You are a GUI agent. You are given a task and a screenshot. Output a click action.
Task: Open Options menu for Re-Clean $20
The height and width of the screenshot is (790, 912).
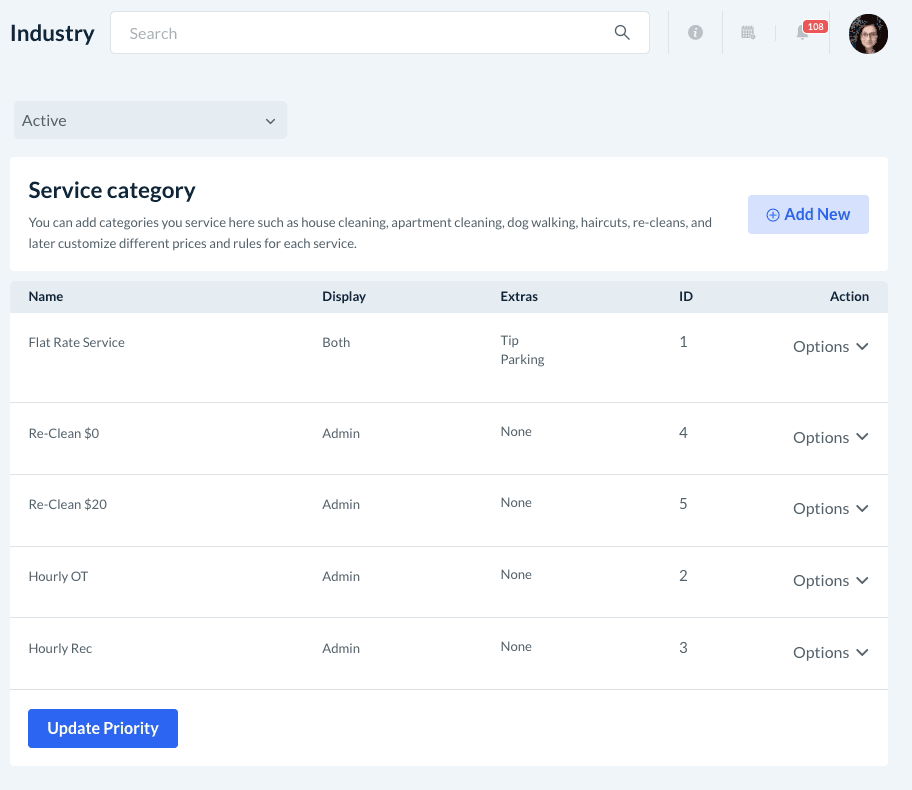point(830,509)
